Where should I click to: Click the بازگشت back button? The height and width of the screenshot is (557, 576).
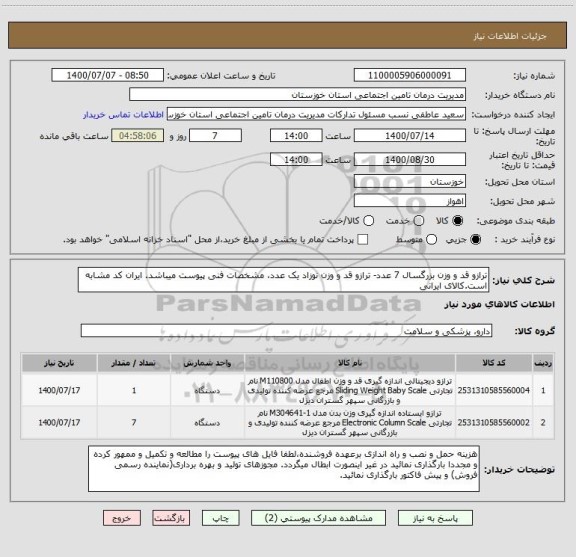pos(171,518)
